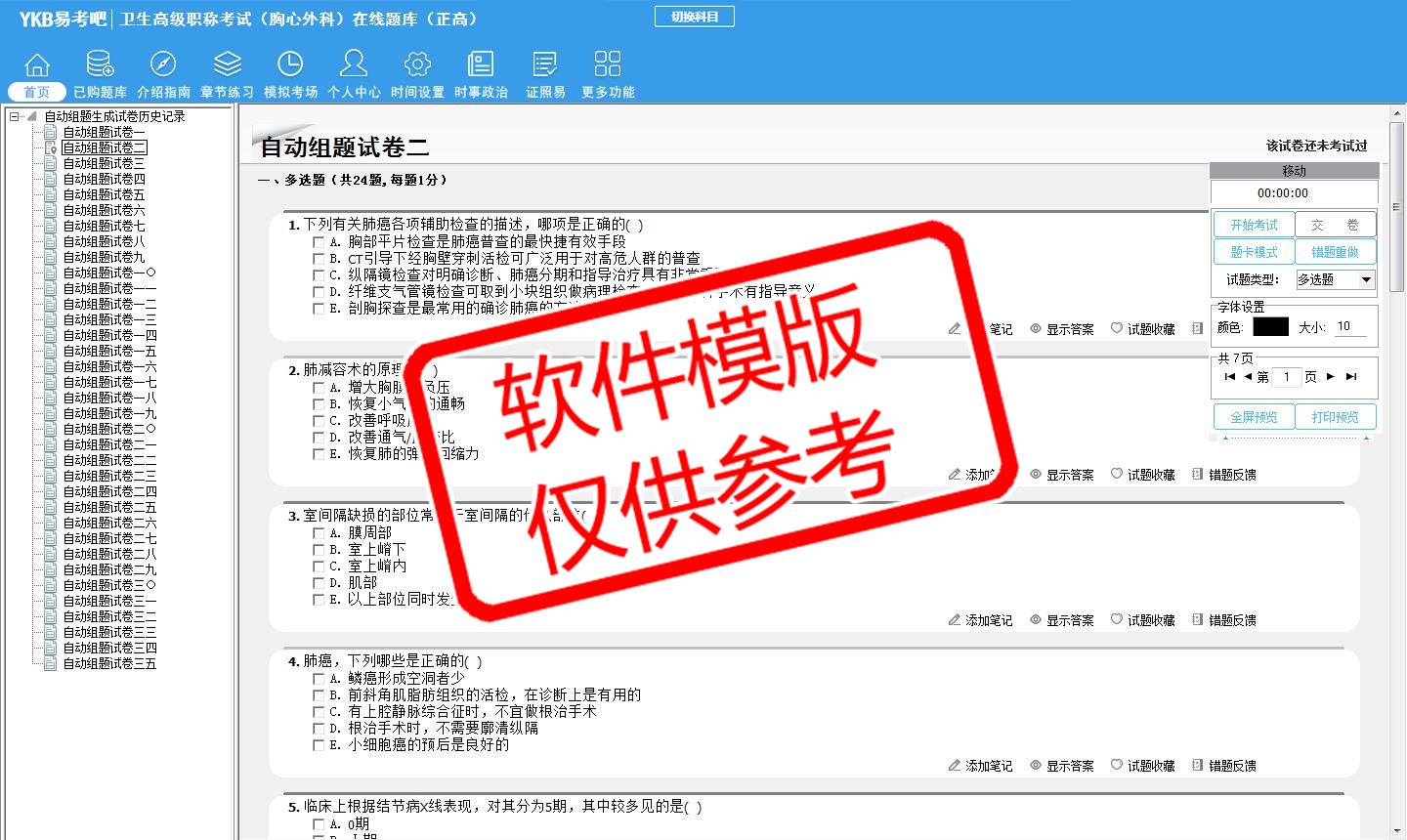This screenshot has height=840, width=1407.
Task: Check option B 室上嵴下 in question 3
Action: pos(319,550)
